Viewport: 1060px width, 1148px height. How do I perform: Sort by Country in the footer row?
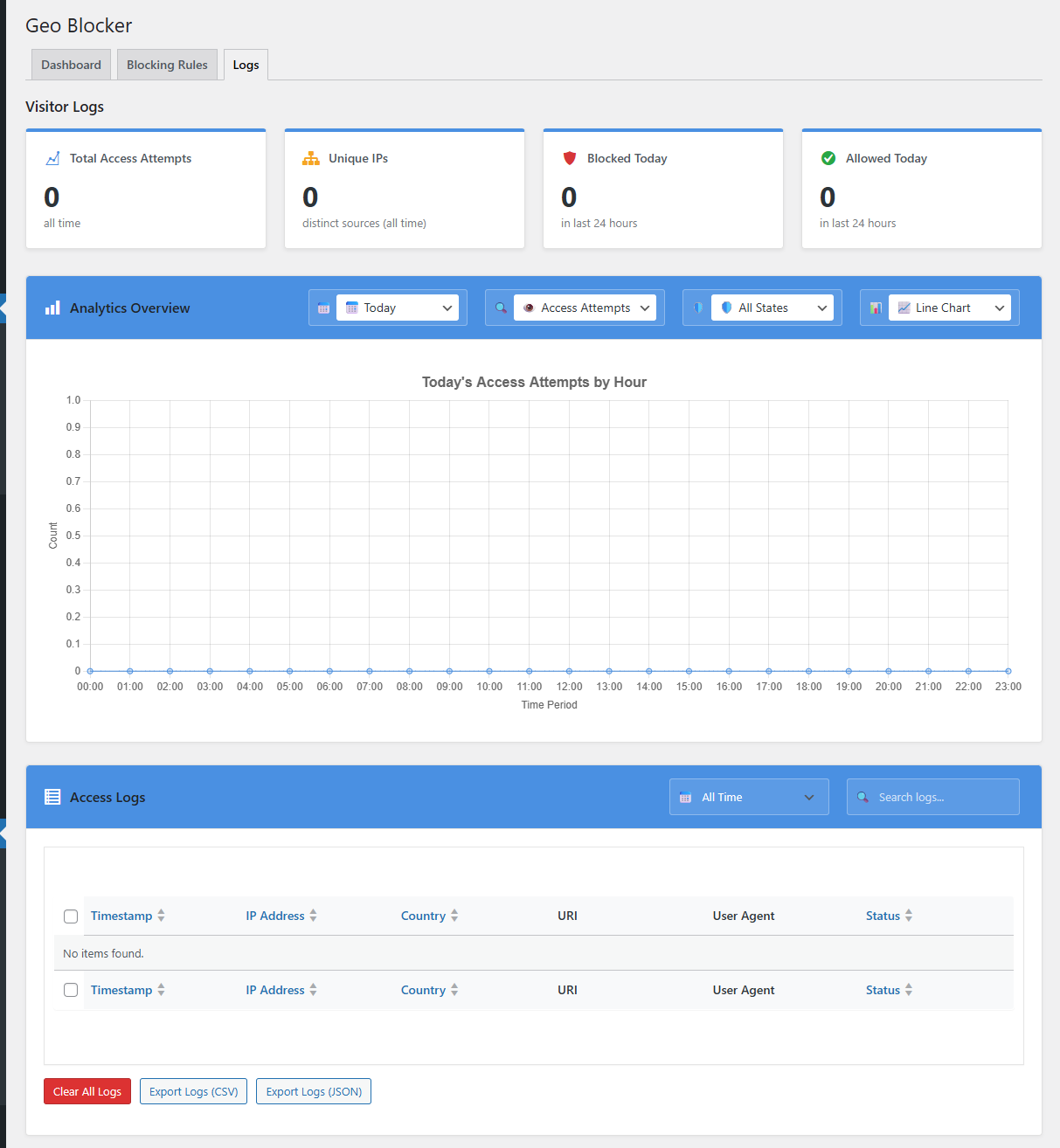[430, 990]
